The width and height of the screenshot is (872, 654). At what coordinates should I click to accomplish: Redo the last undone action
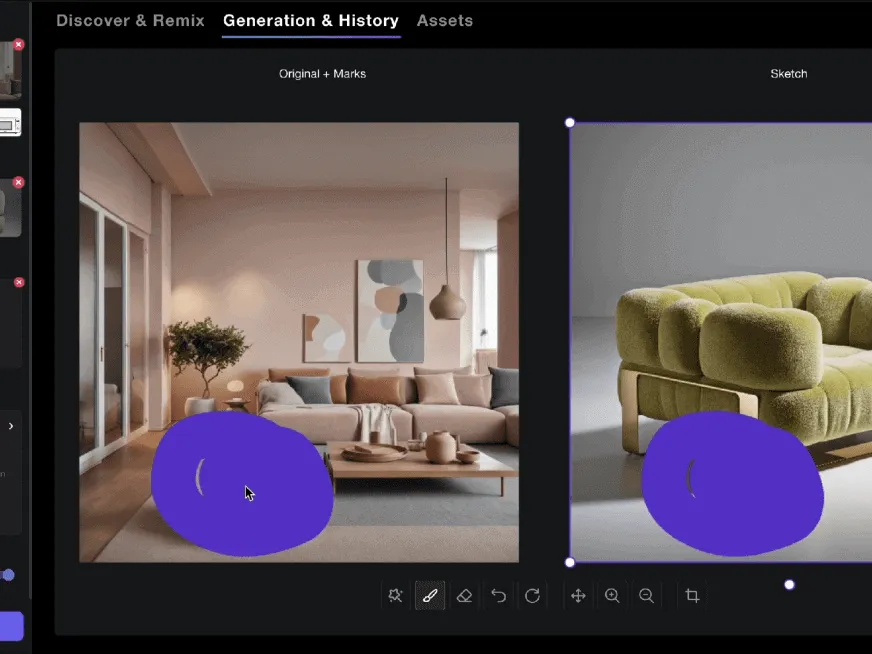tap(533, 596)
